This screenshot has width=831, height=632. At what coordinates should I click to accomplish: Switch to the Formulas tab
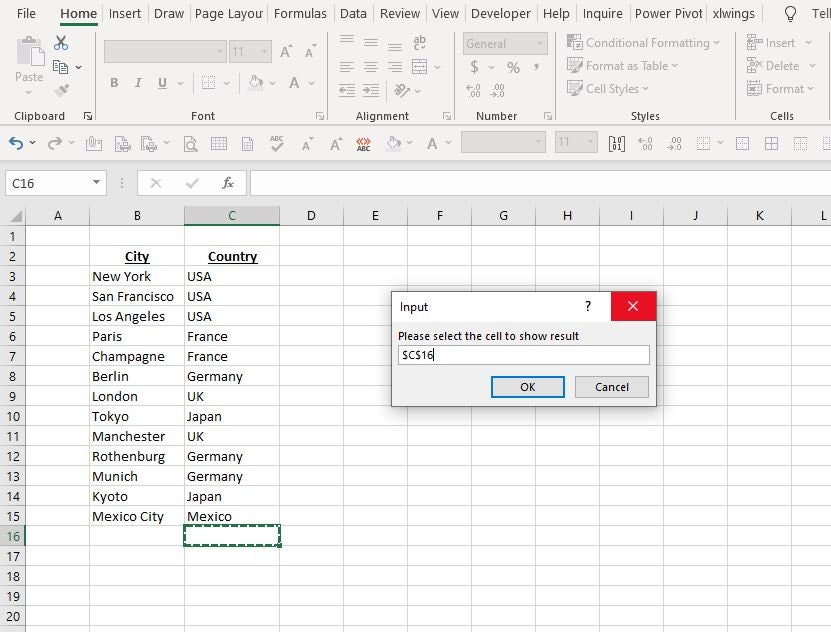tap(300, 13)
